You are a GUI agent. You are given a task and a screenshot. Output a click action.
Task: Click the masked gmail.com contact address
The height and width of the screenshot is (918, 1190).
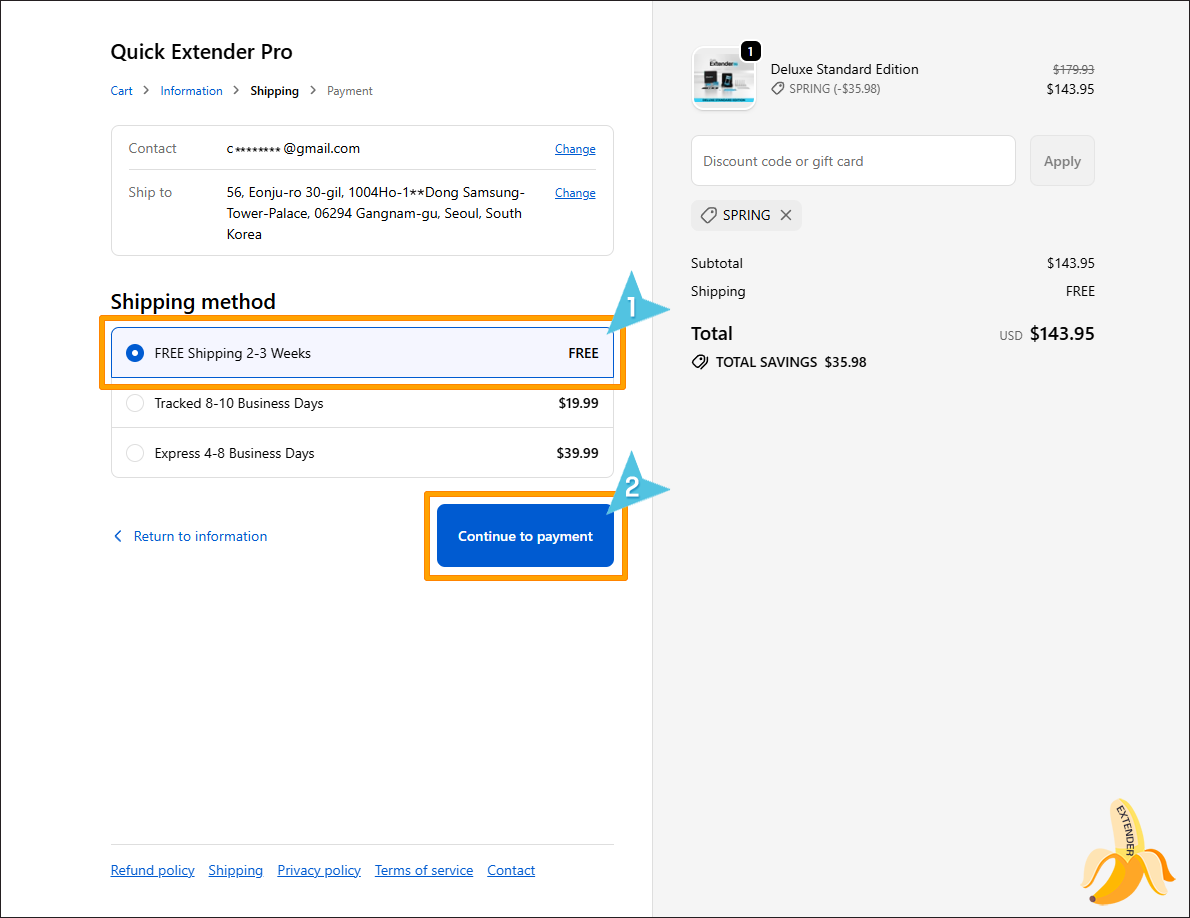[x=293, y=149]
